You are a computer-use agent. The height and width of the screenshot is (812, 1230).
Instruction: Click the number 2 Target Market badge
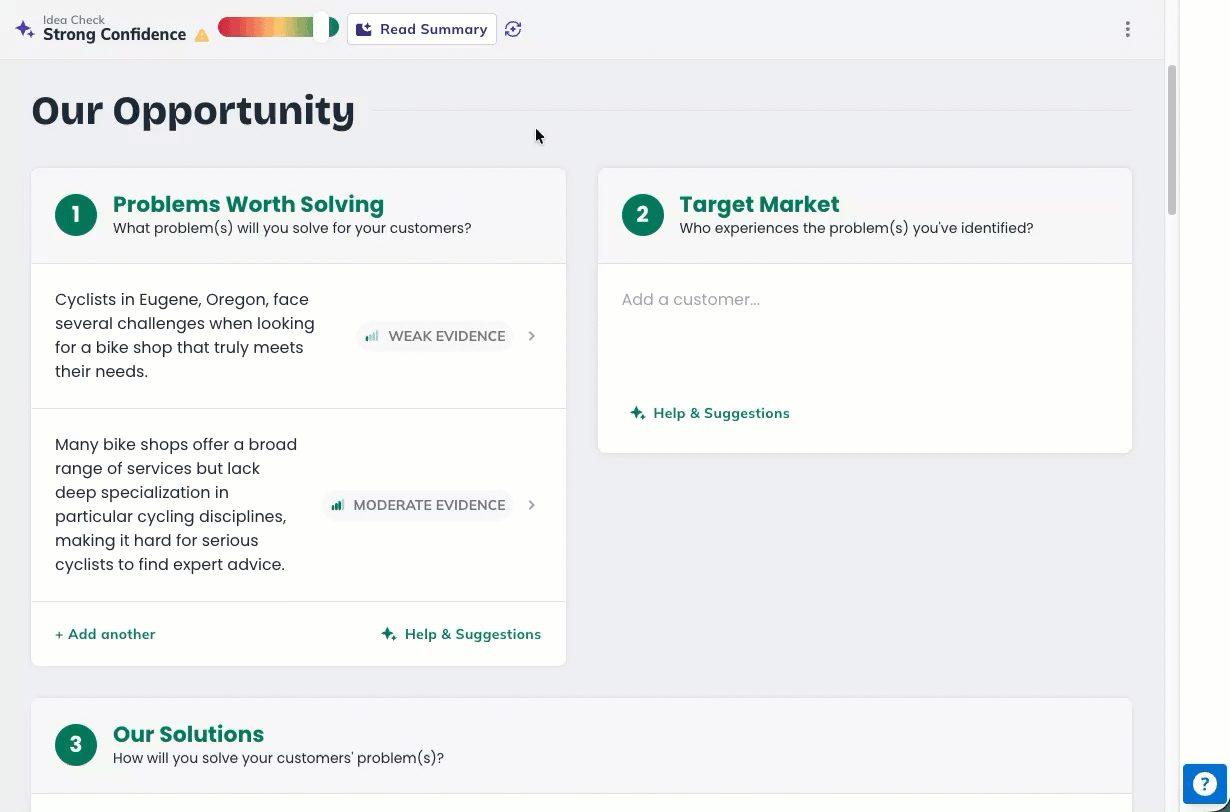tap(642, 215)
